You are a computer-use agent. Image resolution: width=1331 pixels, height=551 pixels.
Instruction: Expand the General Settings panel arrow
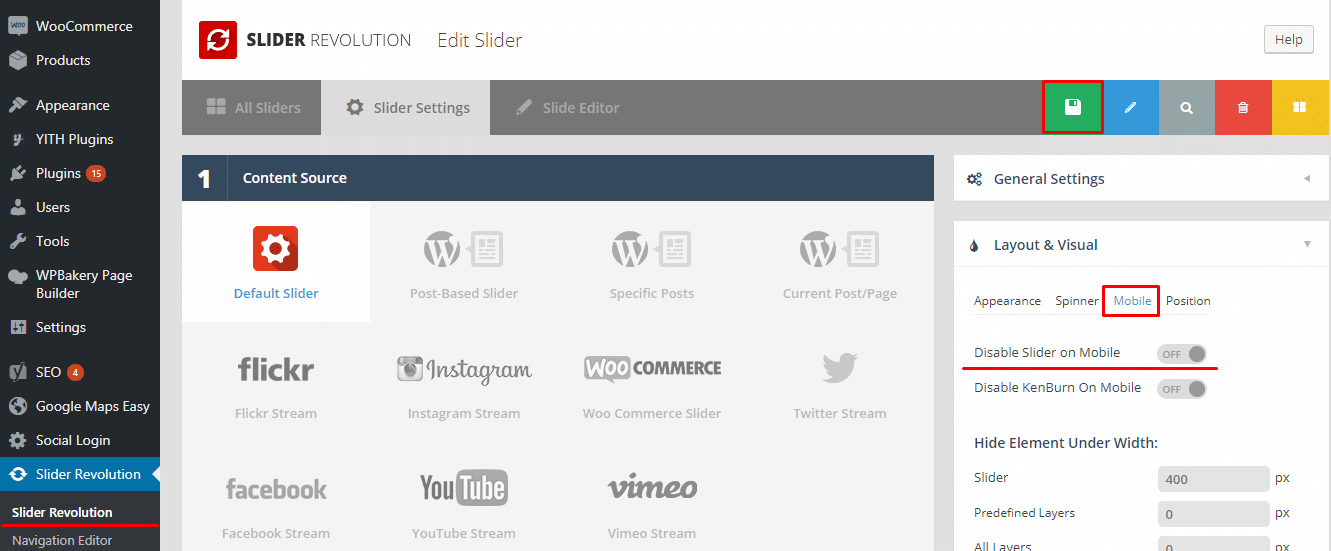pyautogui.click(x=1306, y=179)
